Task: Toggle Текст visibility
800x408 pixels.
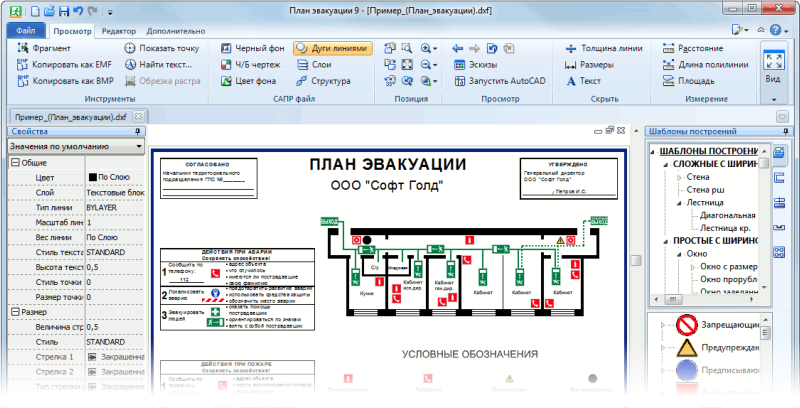Action: (x=583, y=81)
